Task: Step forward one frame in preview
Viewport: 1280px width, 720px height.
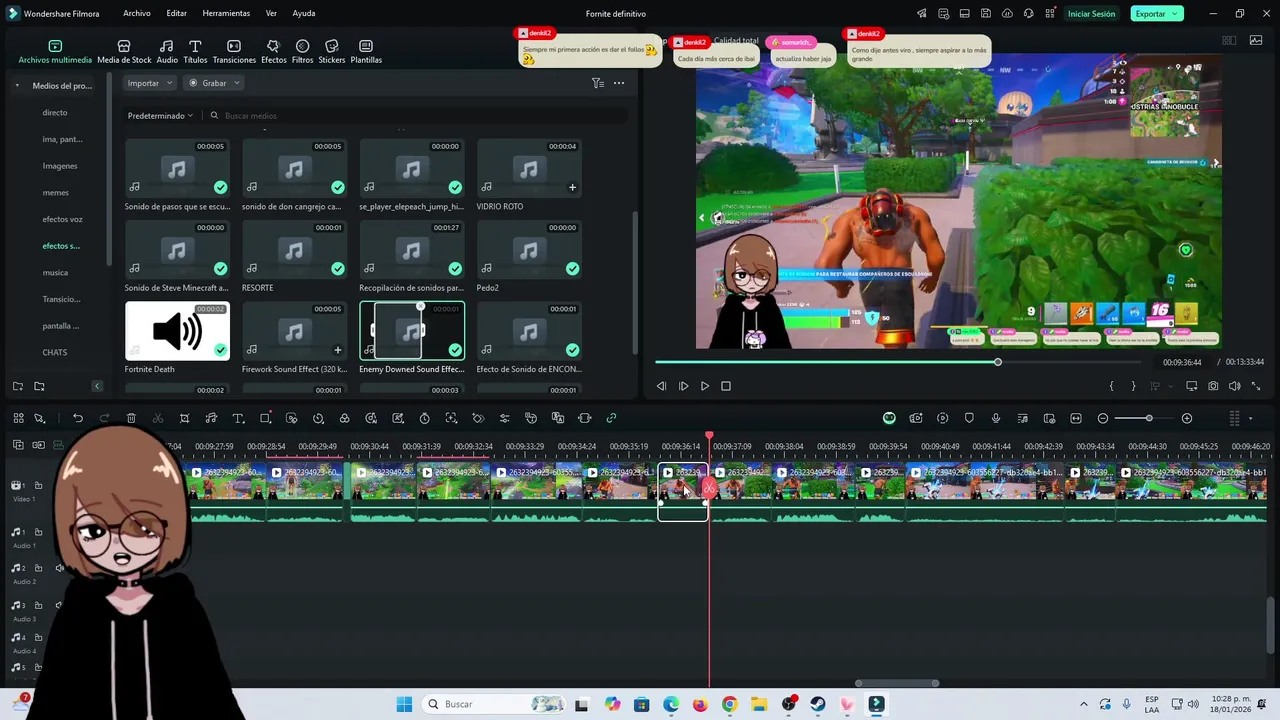Action: click(x=684, y=386)
